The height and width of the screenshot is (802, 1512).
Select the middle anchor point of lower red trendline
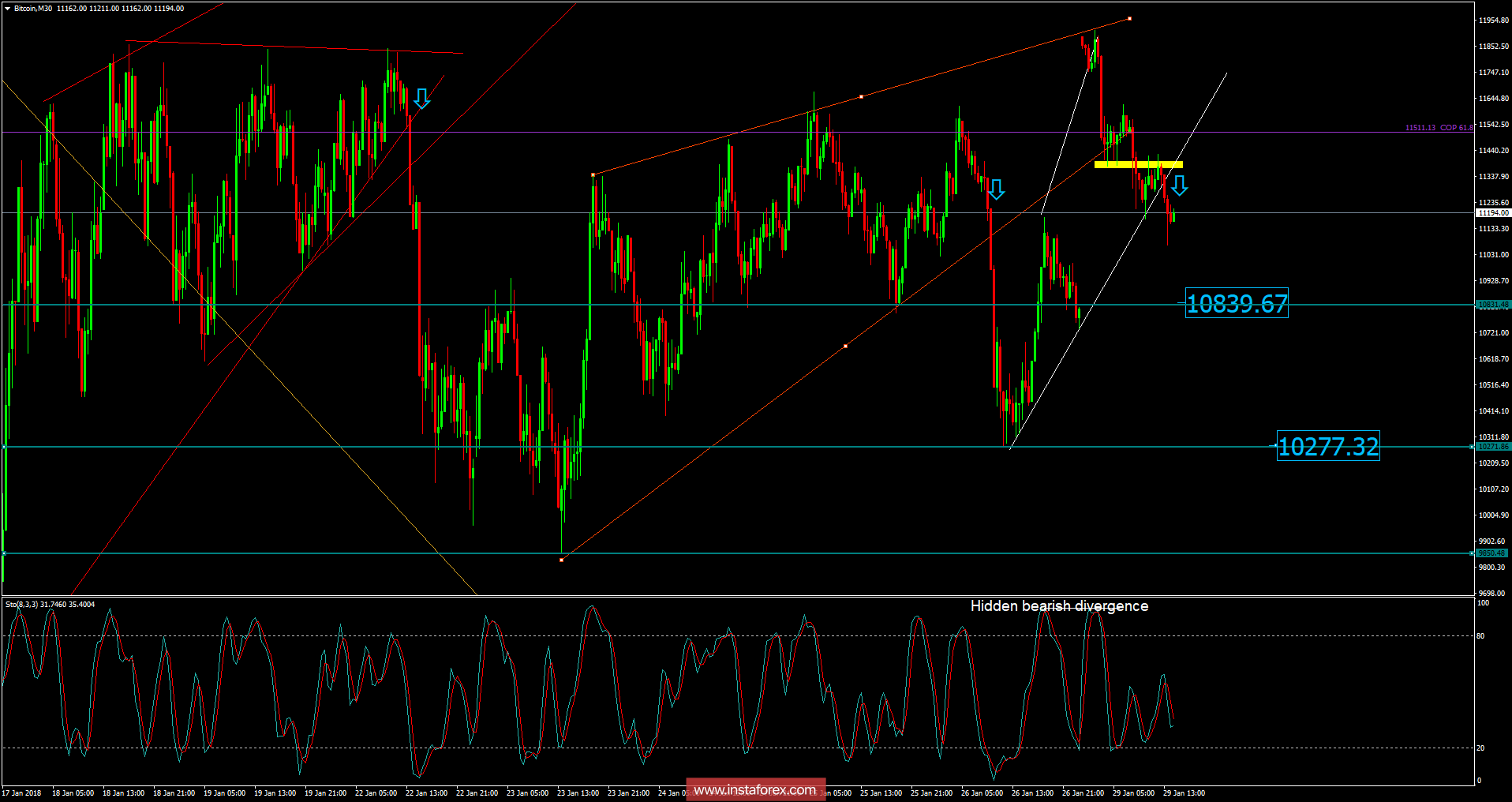tap(845, 346)
